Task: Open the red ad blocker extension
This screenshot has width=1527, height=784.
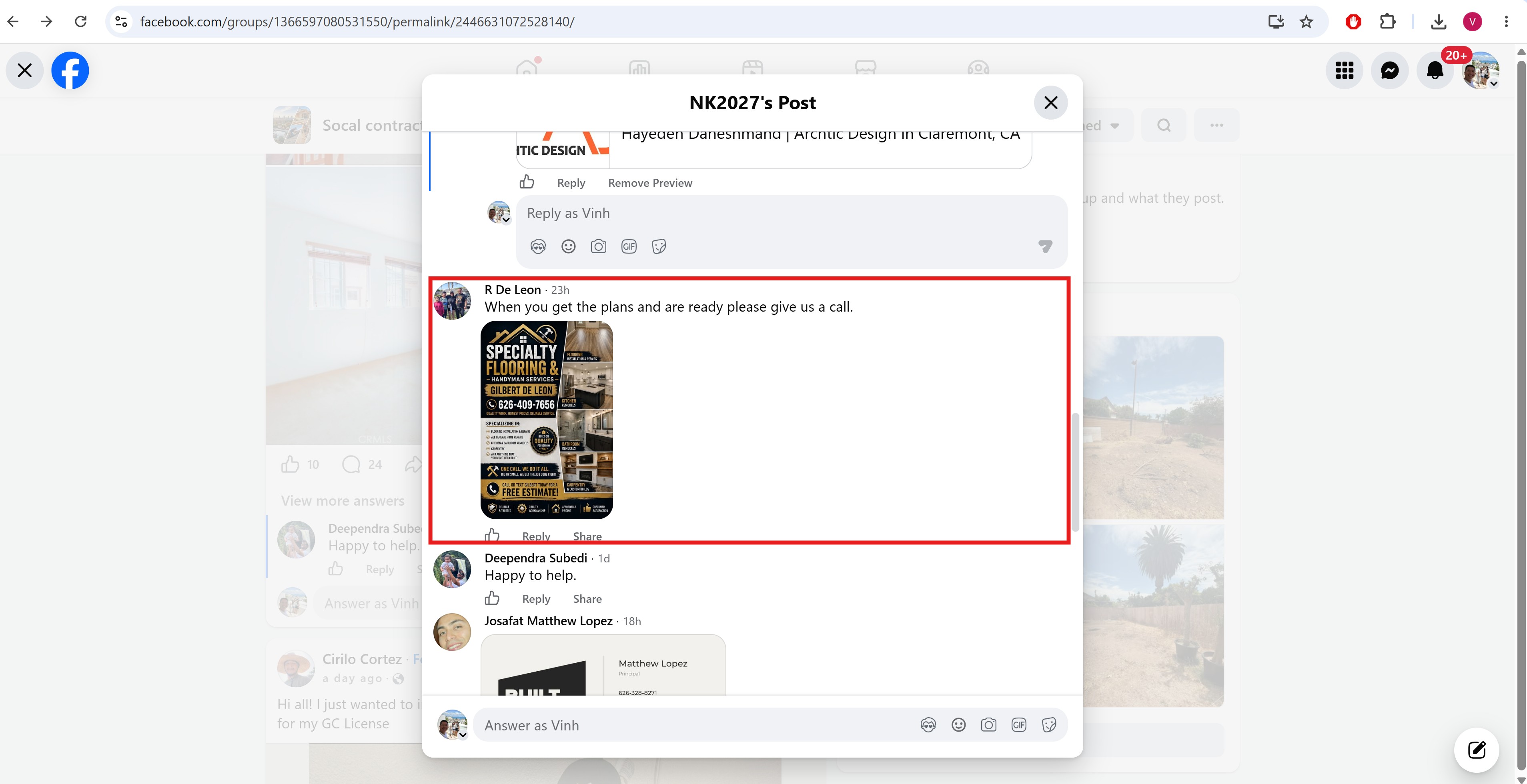Action: (1353, 22)
